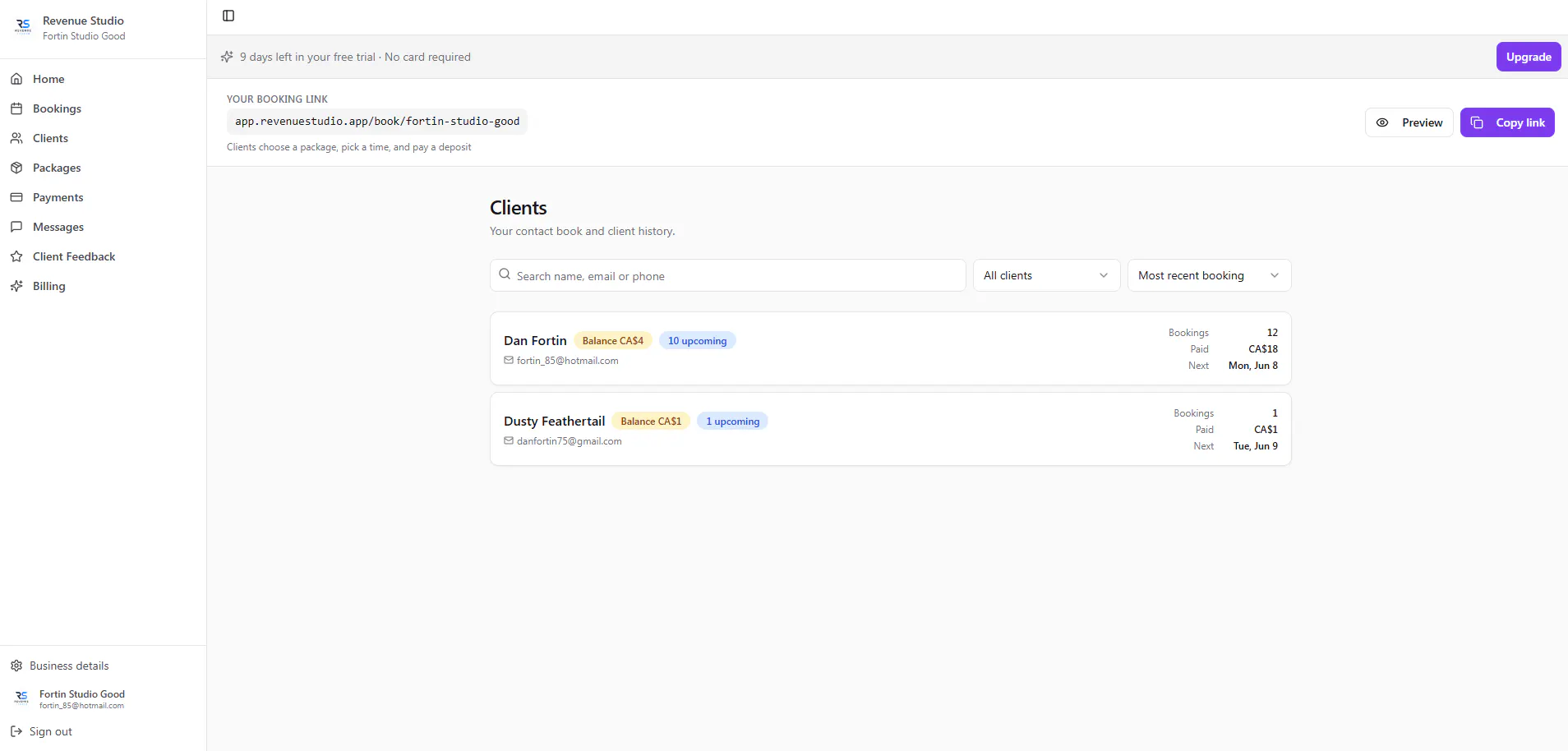The image size is (1568, 751).
Task: Click the Upgrade button
Action: tap(1528, 57)
